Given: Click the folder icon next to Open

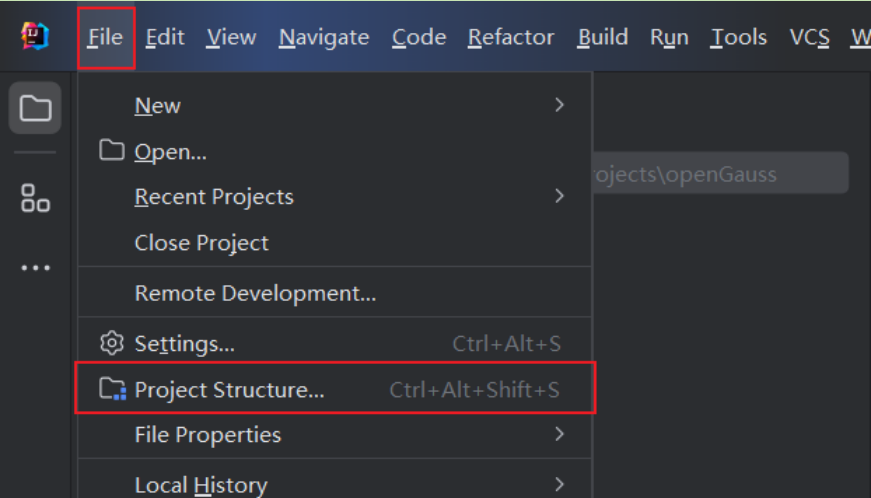Looking at the screenshot, I should [x=112, y=150].
